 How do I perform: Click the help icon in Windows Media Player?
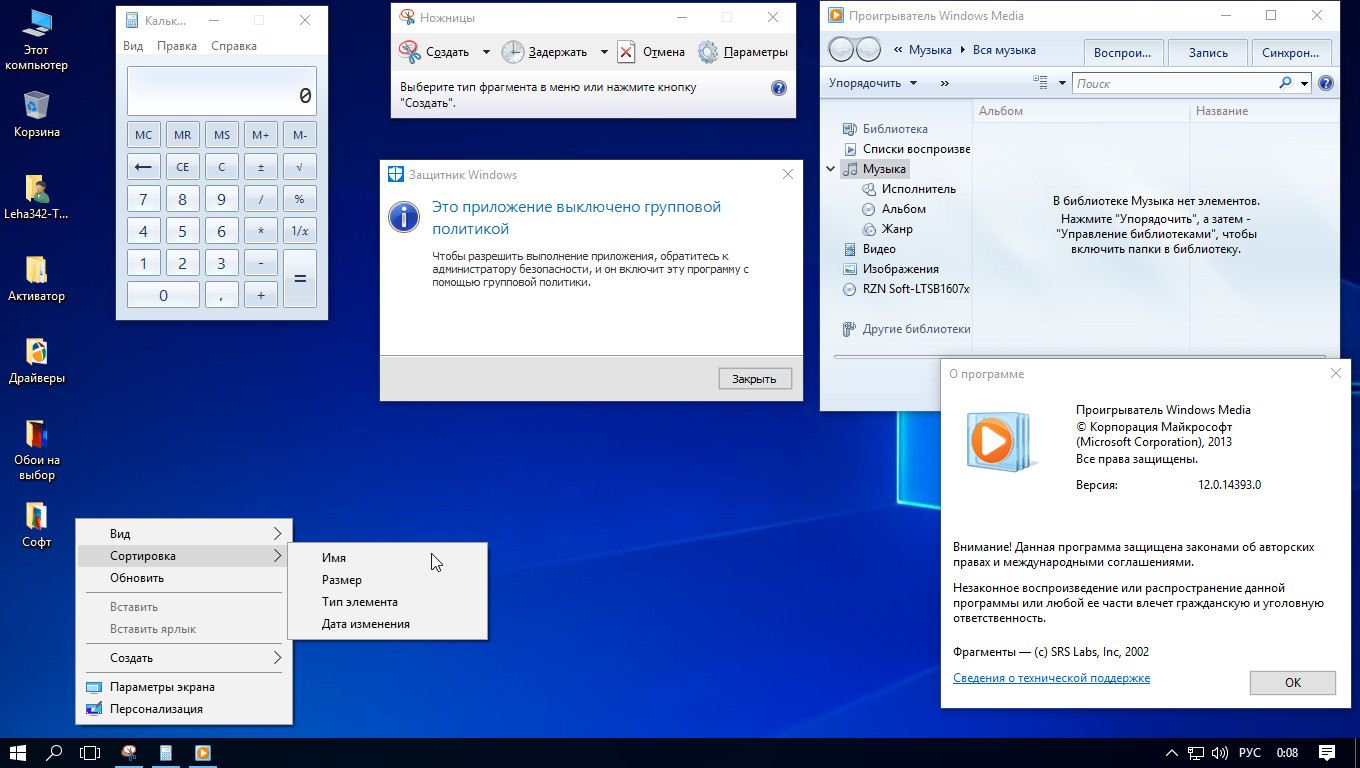[1326, 83]
